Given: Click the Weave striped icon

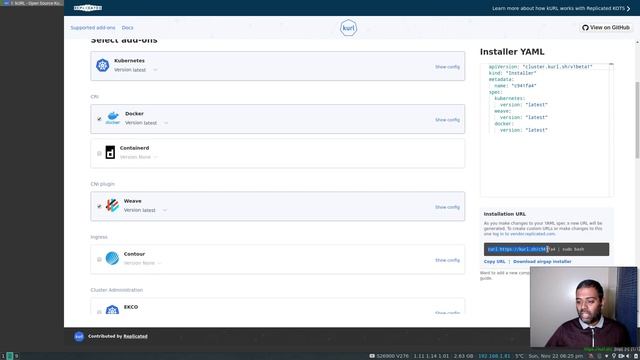Looking at the screenshot, I should tap(112, 205).
